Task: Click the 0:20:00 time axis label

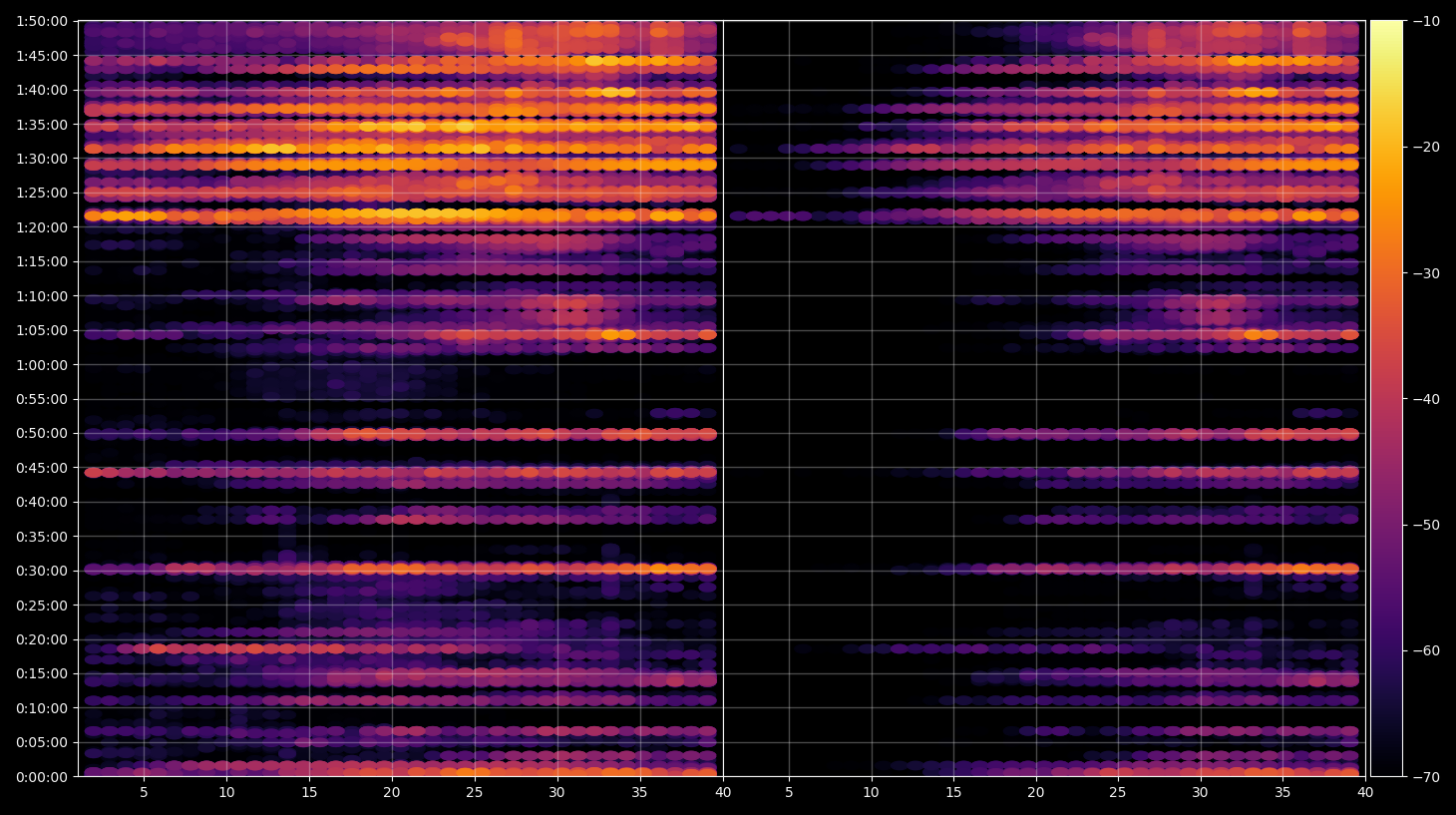Action: 42,639
